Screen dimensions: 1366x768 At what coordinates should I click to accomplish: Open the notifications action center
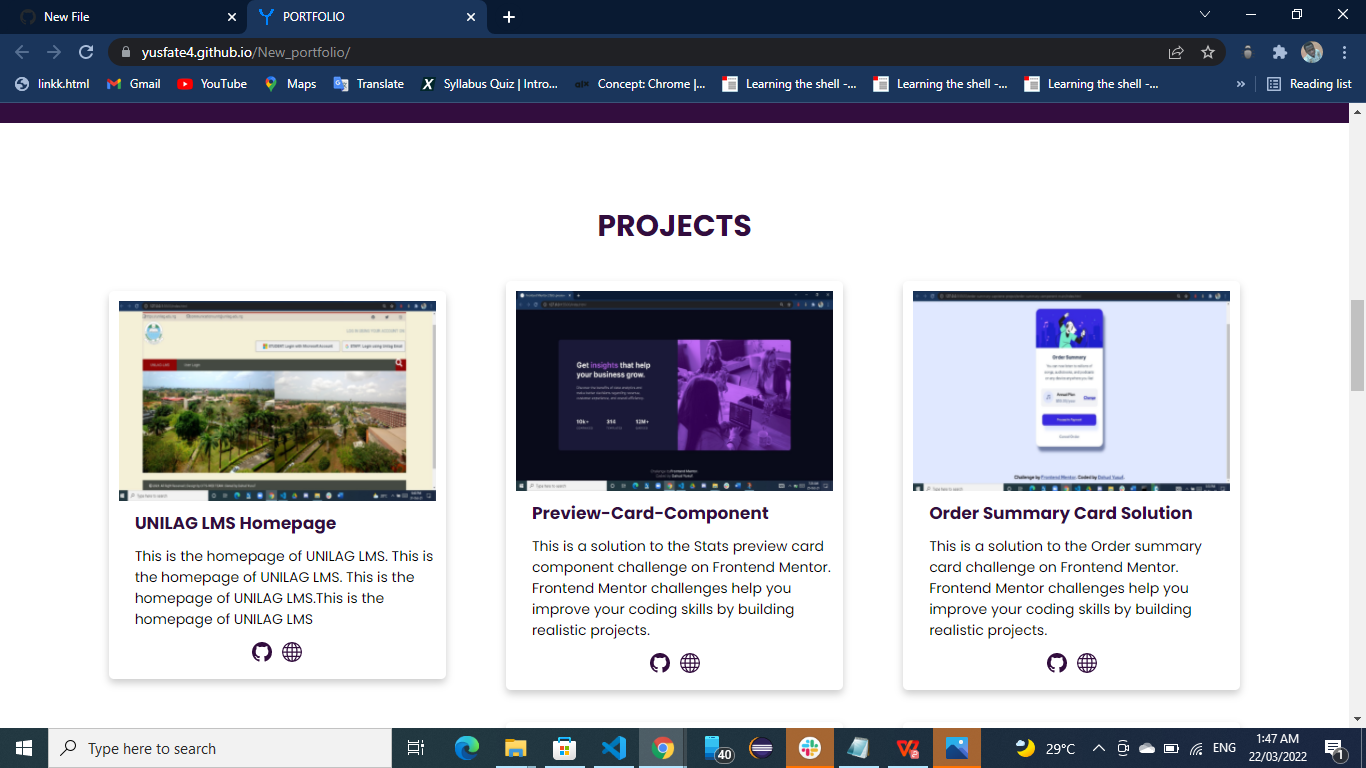(1333, 748)
